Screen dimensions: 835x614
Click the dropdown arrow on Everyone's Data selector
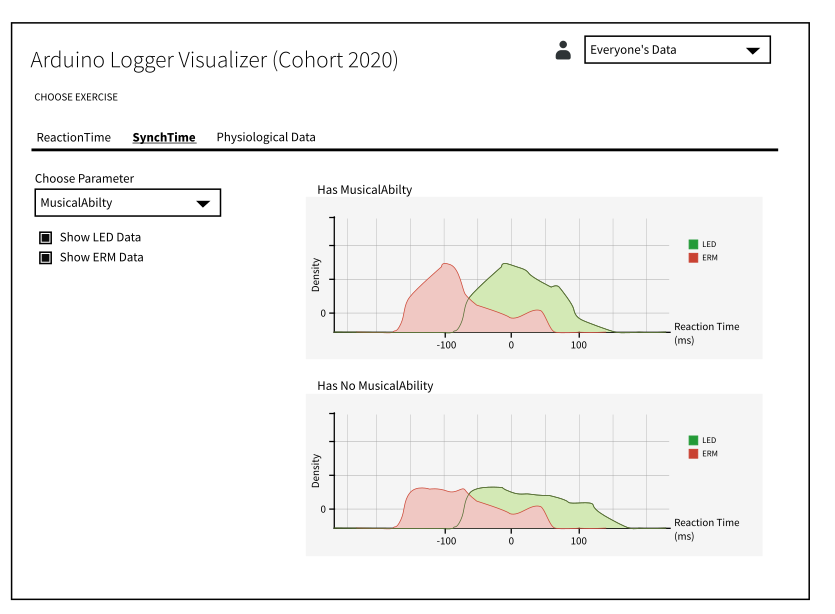753,49
